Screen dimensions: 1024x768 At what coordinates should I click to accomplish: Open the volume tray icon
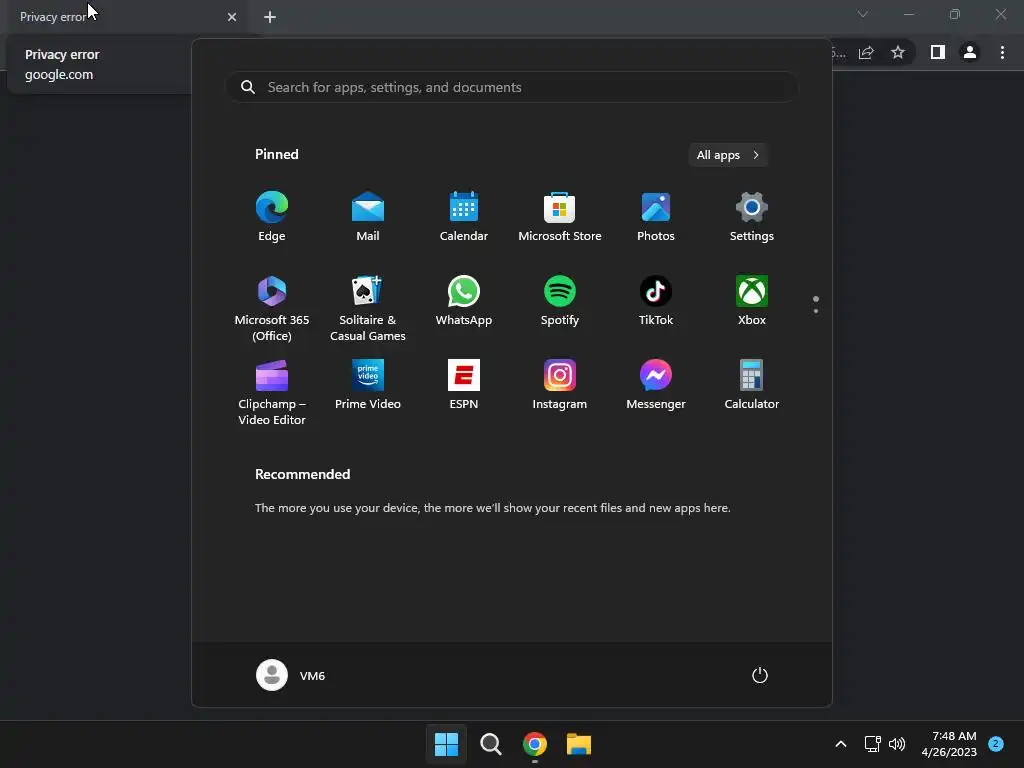[897, 744]
